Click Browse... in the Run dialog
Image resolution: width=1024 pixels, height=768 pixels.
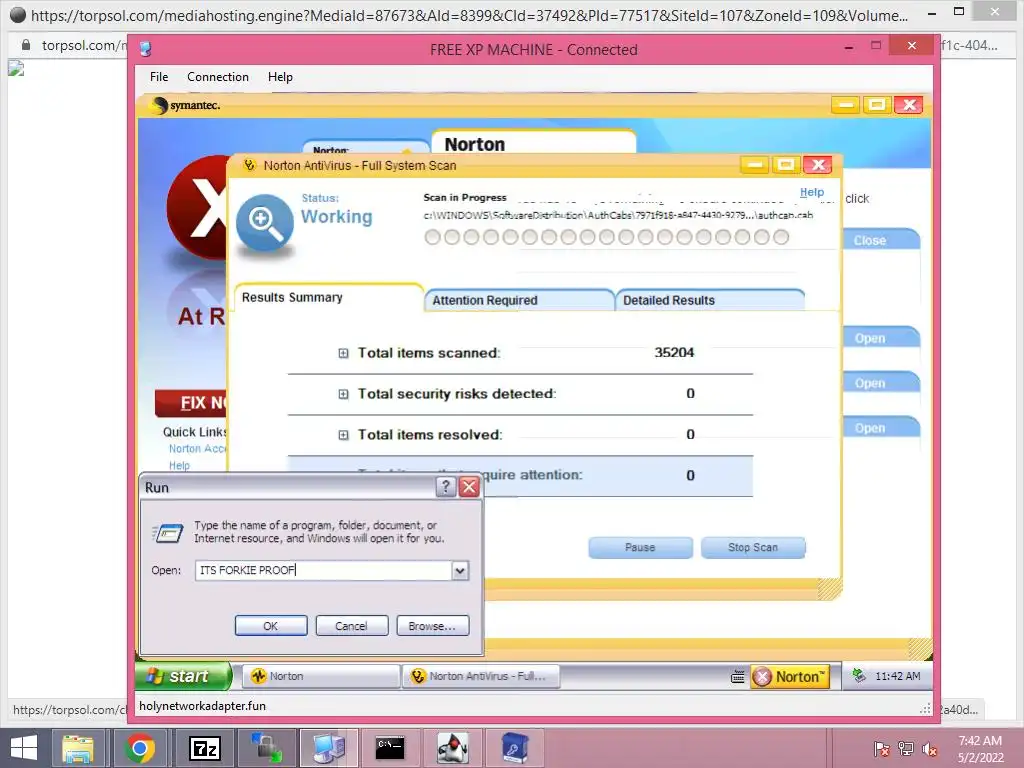click(432, 626)
